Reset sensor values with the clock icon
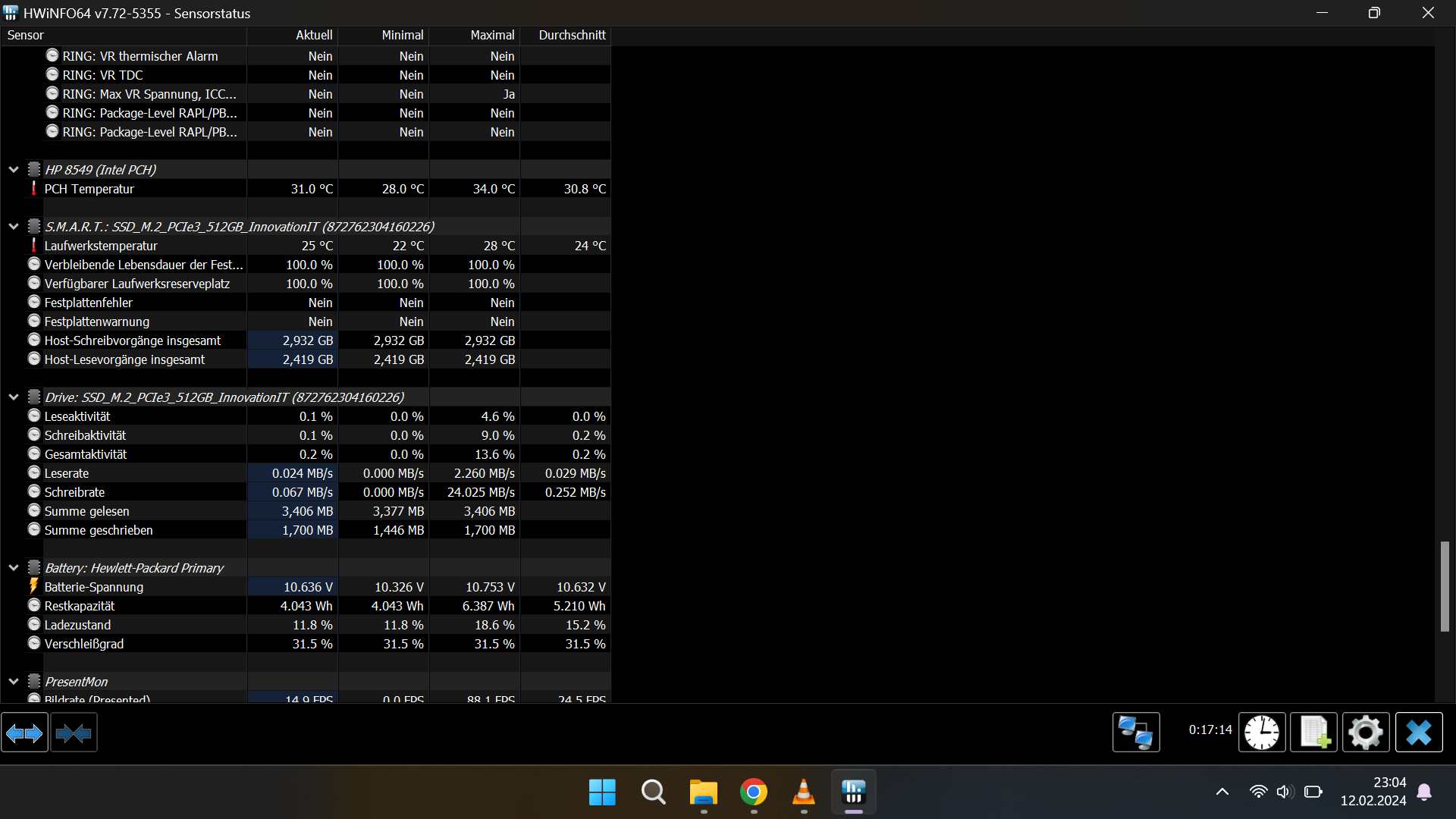This screenshot has width=1456, height=819. [1262, 733]
